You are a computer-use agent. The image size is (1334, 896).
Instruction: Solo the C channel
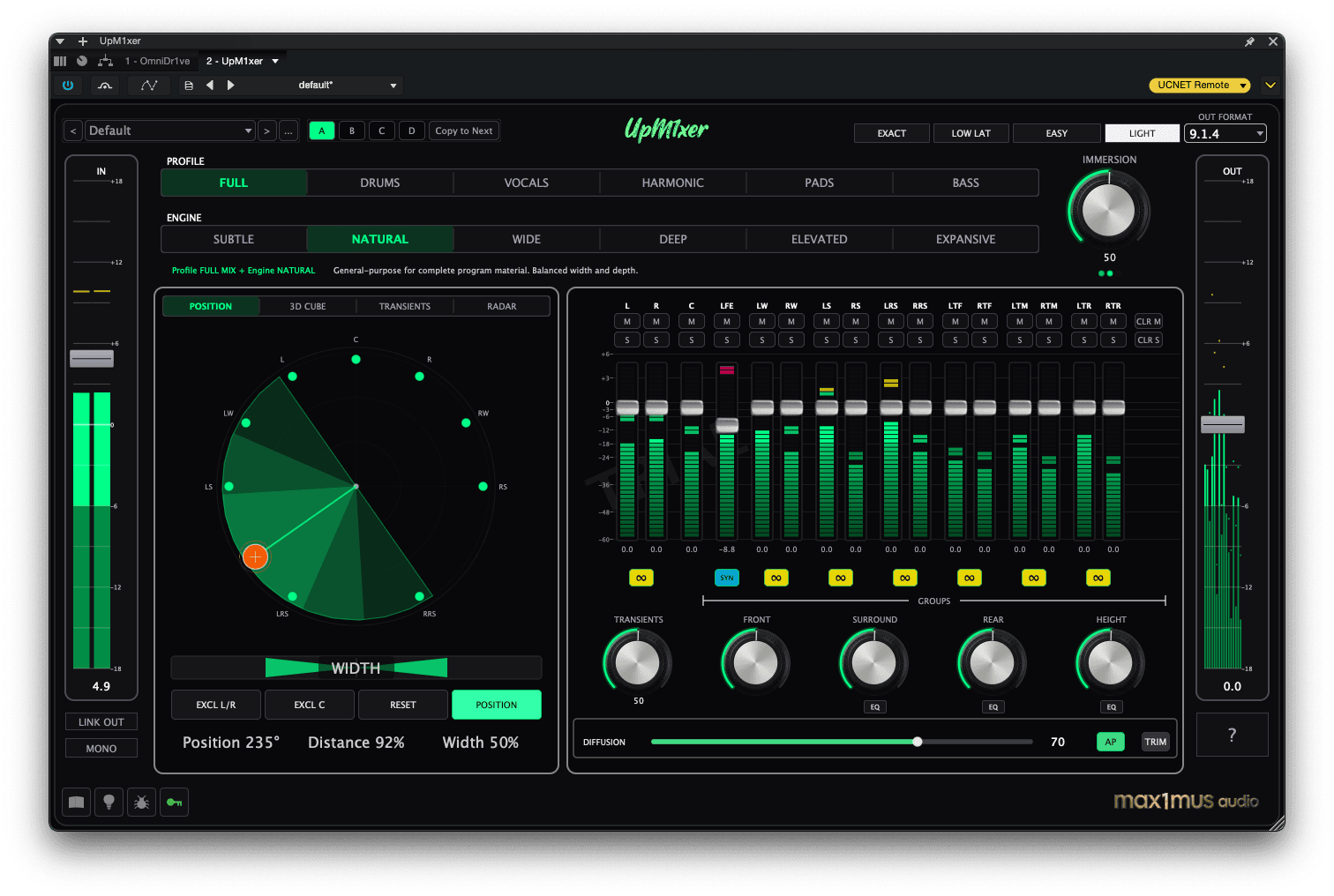click(x=692, y=340)
